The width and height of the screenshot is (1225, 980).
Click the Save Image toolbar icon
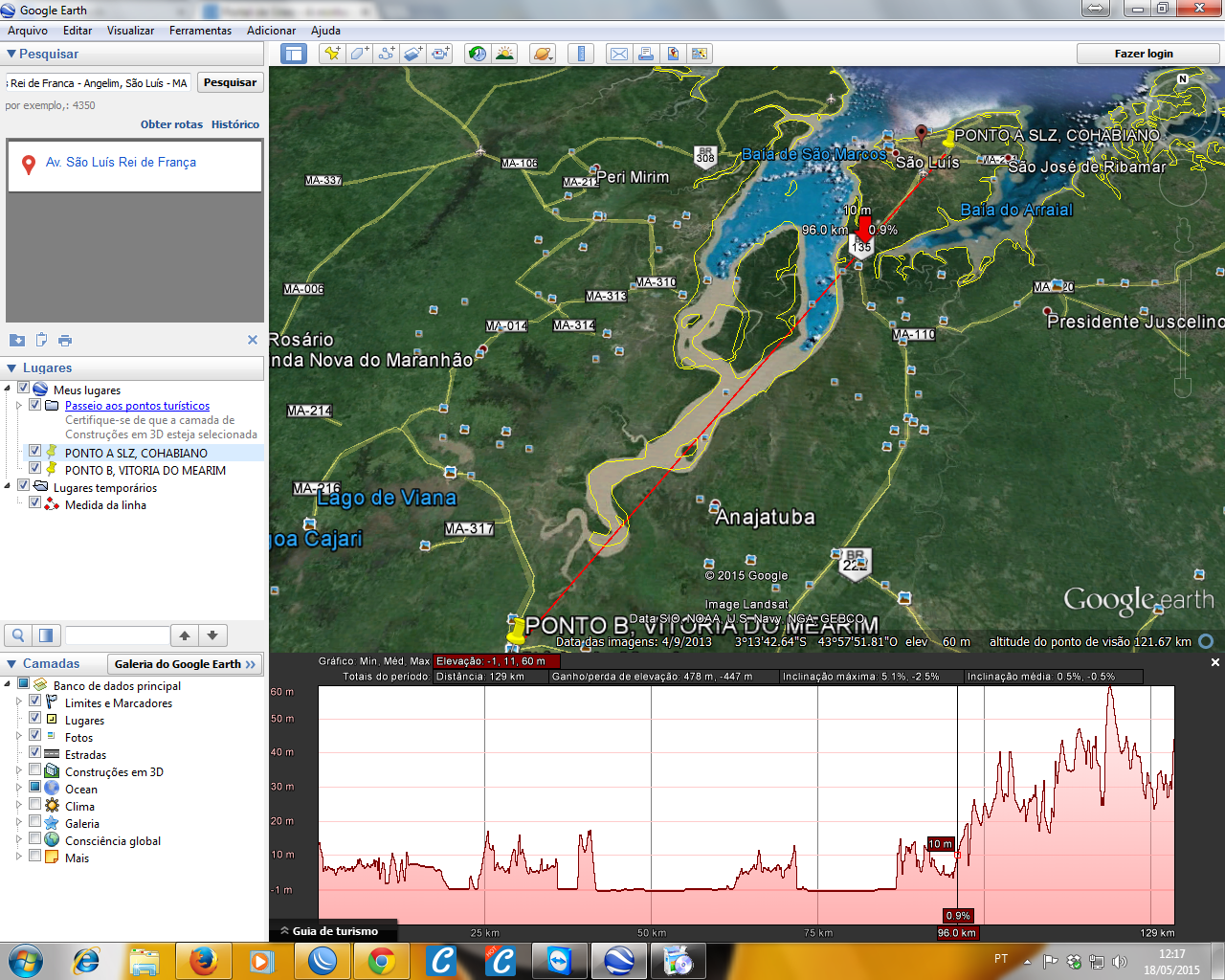(673, 54)
